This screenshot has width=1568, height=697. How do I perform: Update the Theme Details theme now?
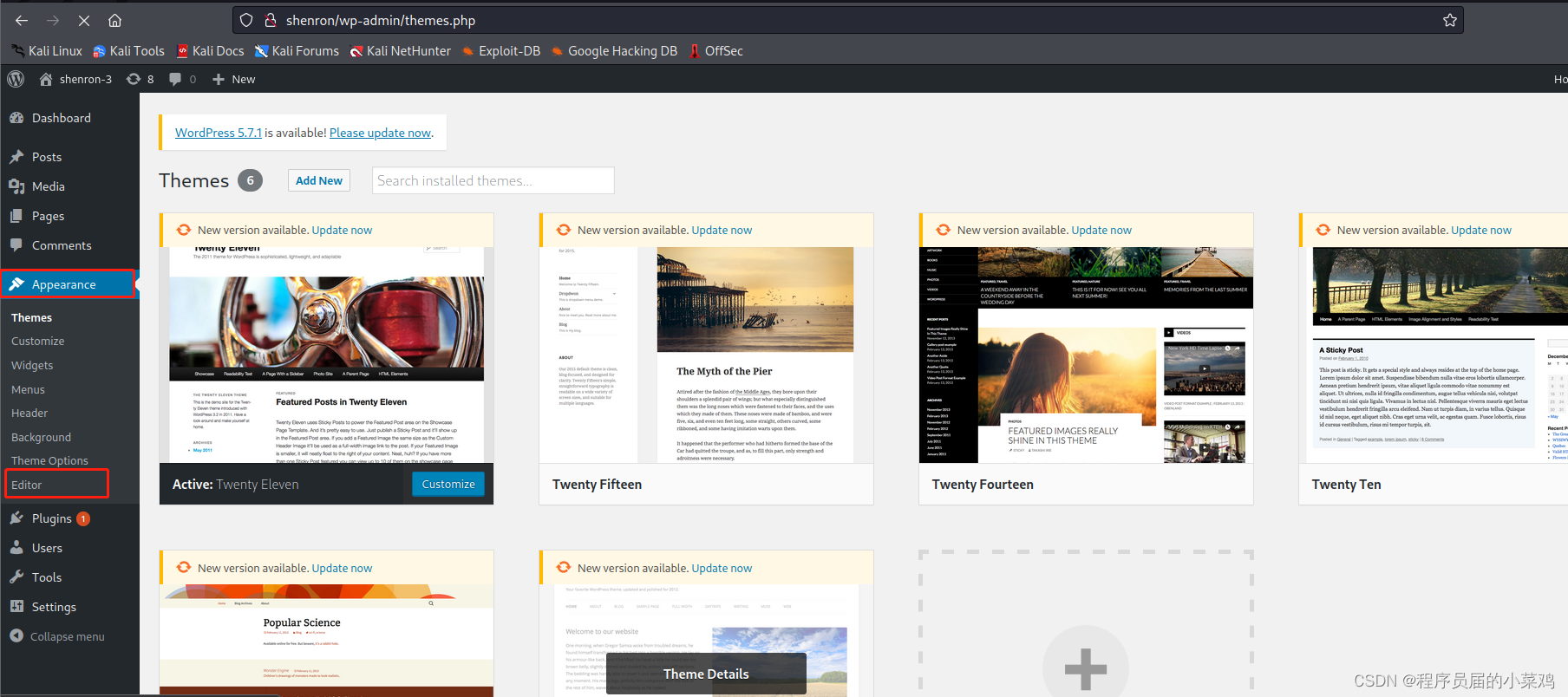tap(722, 568)
